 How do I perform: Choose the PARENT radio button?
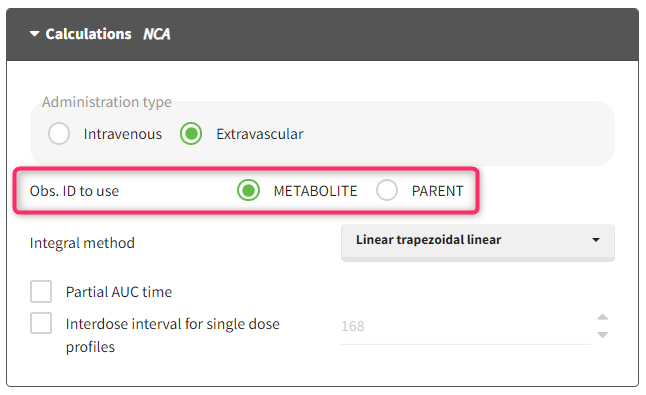(x=387, y=190)
